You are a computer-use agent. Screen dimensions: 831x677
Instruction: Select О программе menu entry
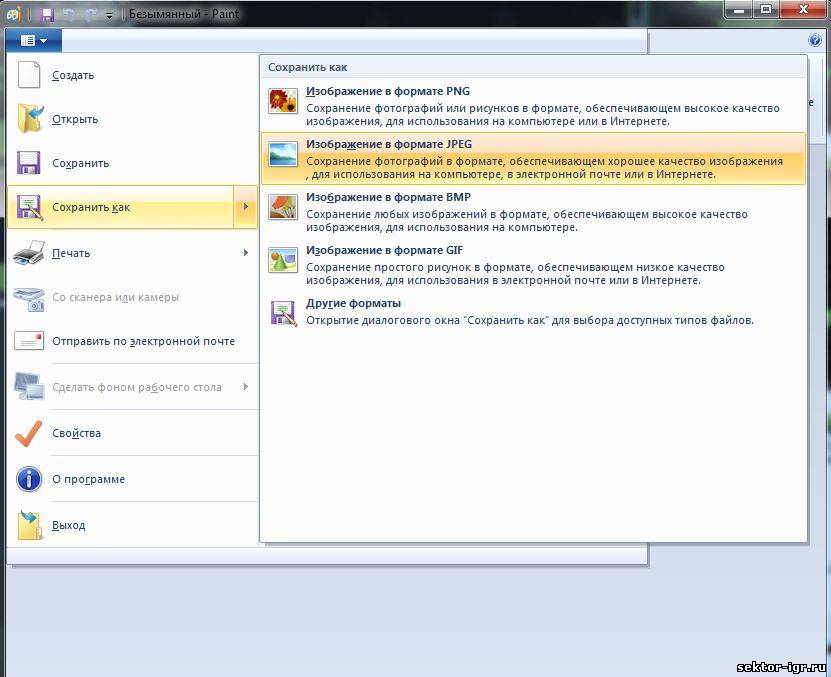click(x=132, y=479)
